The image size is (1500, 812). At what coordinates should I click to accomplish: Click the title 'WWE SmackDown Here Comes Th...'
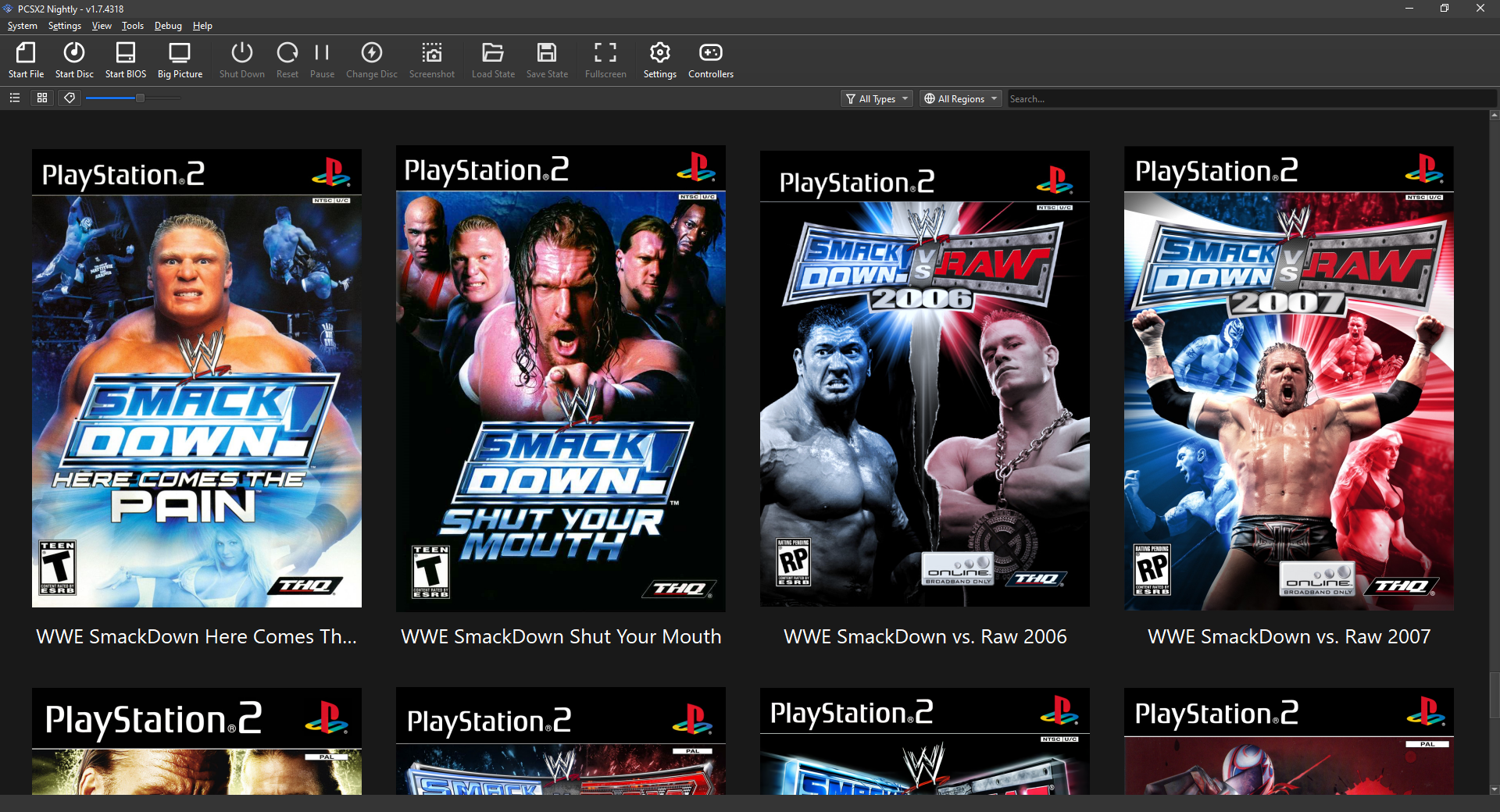coord(197,636)
